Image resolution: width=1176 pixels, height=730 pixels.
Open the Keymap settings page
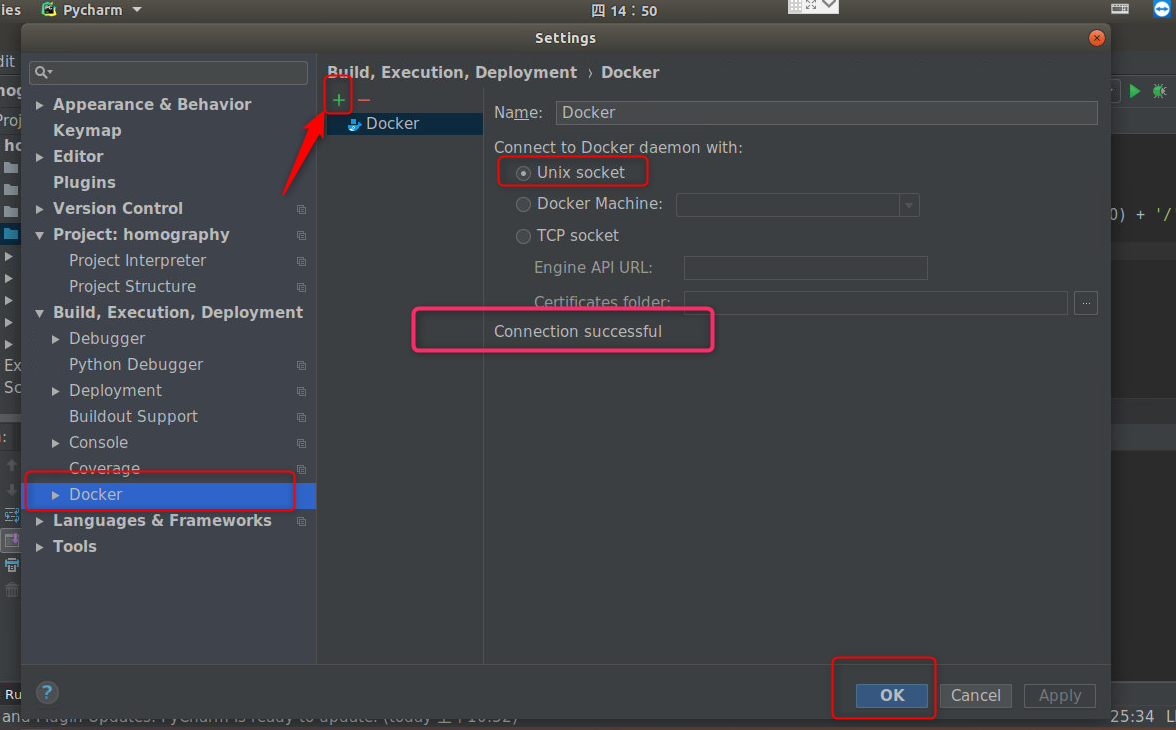87,131
